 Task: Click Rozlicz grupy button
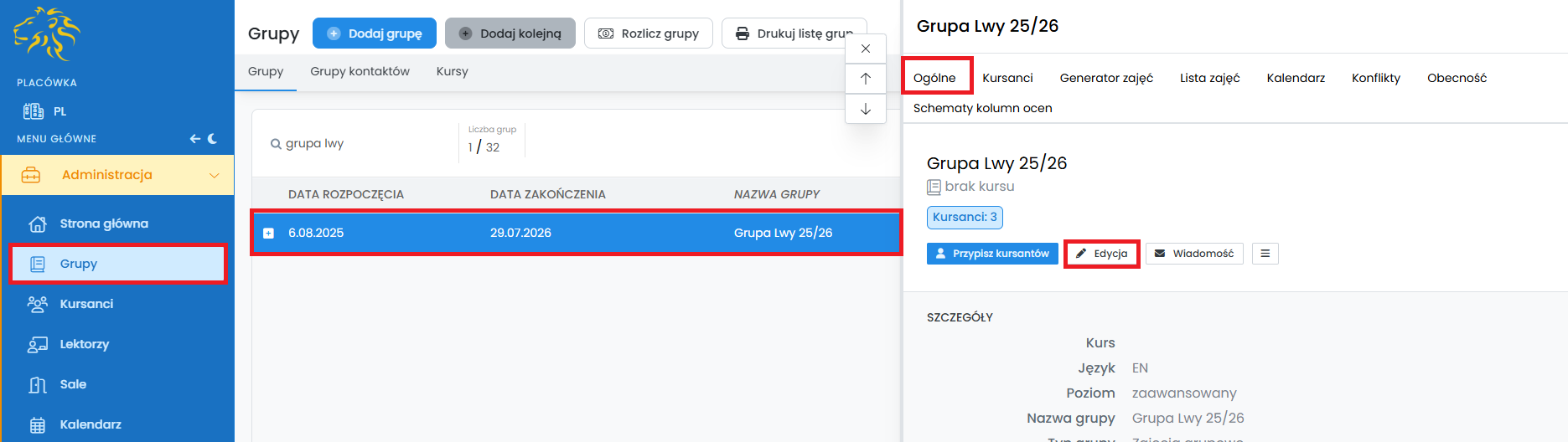coord(648,33)
